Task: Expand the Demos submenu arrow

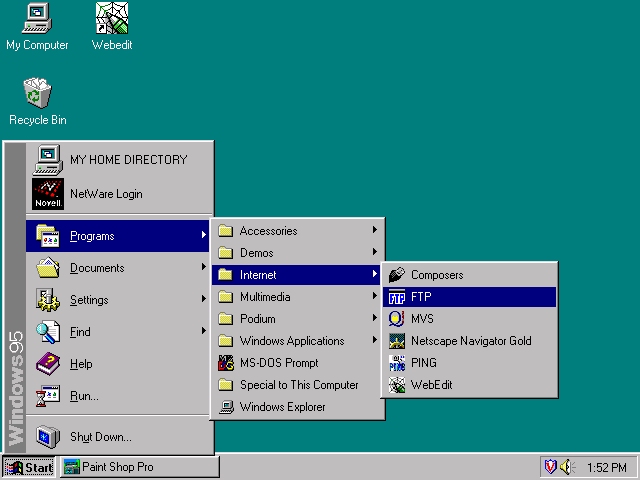Action: coord(375,252)
